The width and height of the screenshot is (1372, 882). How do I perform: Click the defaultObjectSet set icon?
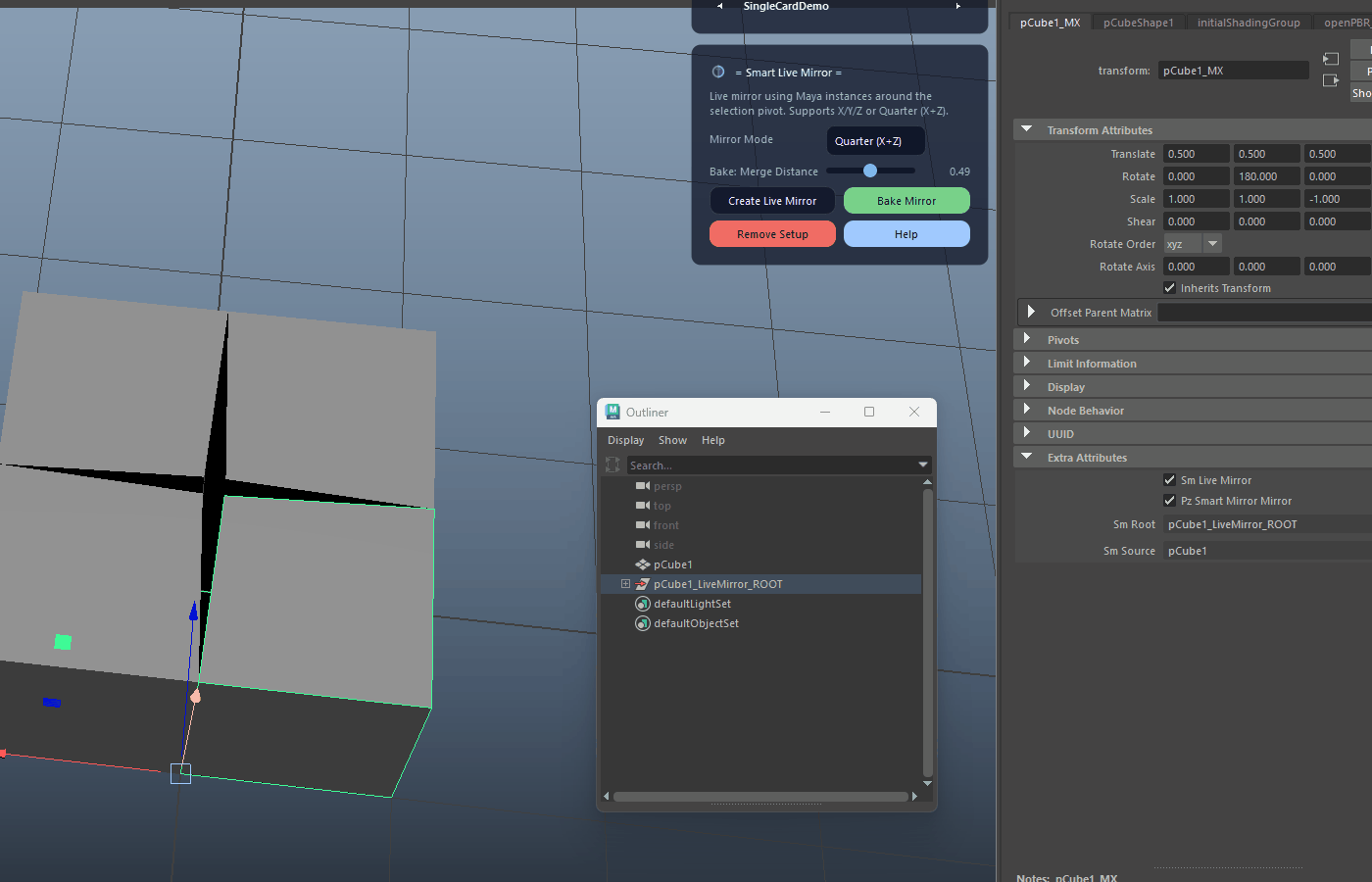point(643,623)
